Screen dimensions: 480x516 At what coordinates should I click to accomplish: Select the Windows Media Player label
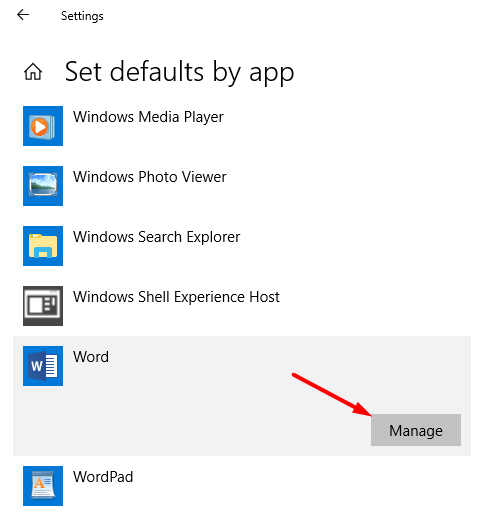(x=148, y=117)
